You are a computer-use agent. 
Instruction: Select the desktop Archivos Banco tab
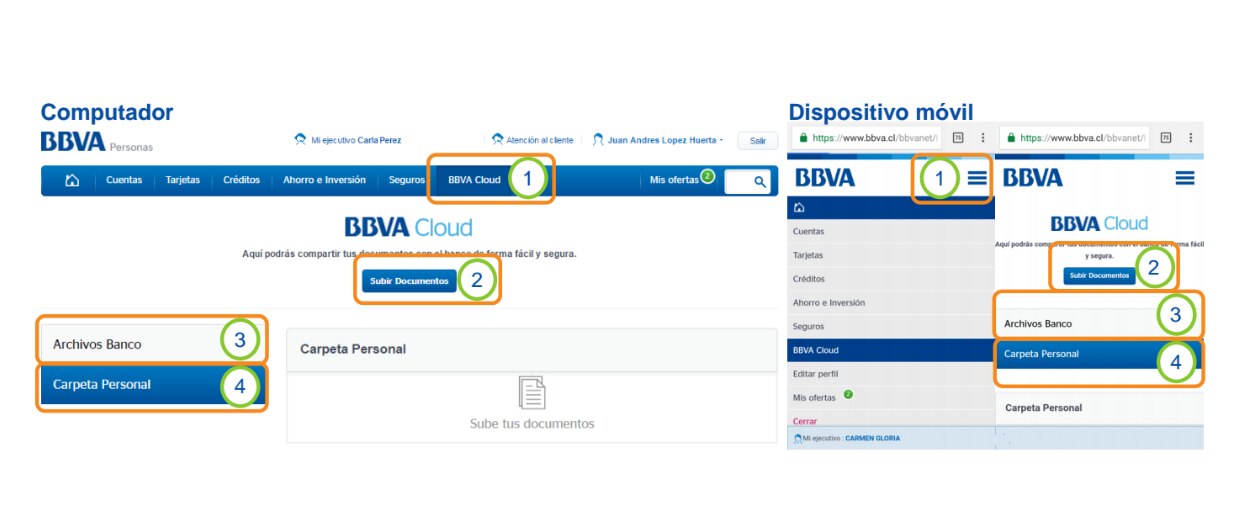click(152, 343)
